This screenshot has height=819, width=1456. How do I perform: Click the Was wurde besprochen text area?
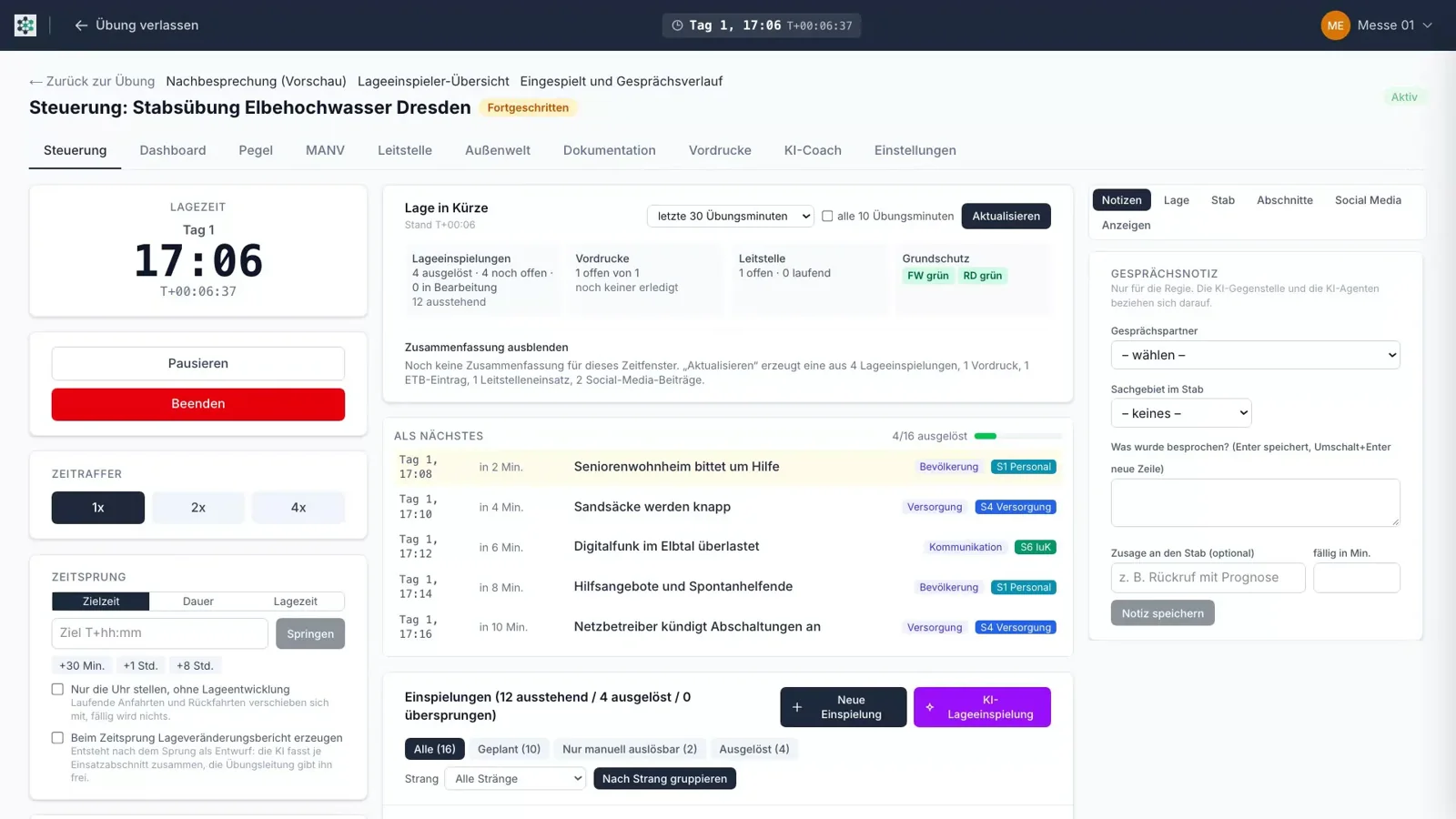coord(1255,502)
